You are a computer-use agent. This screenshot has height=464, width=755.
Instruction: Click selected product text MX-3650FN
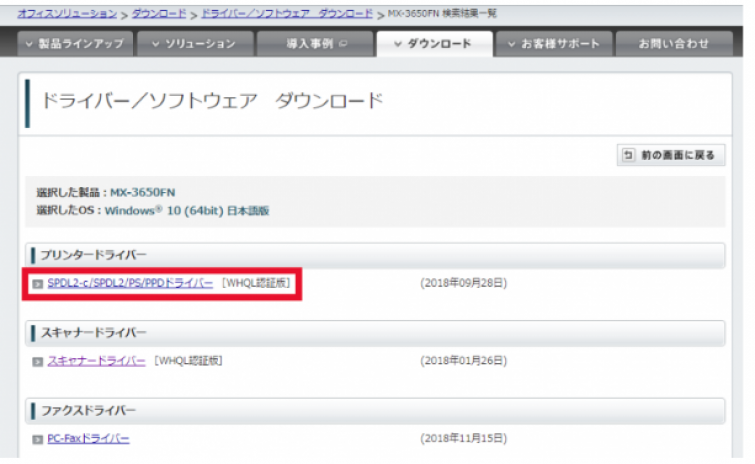coord(143,193)
